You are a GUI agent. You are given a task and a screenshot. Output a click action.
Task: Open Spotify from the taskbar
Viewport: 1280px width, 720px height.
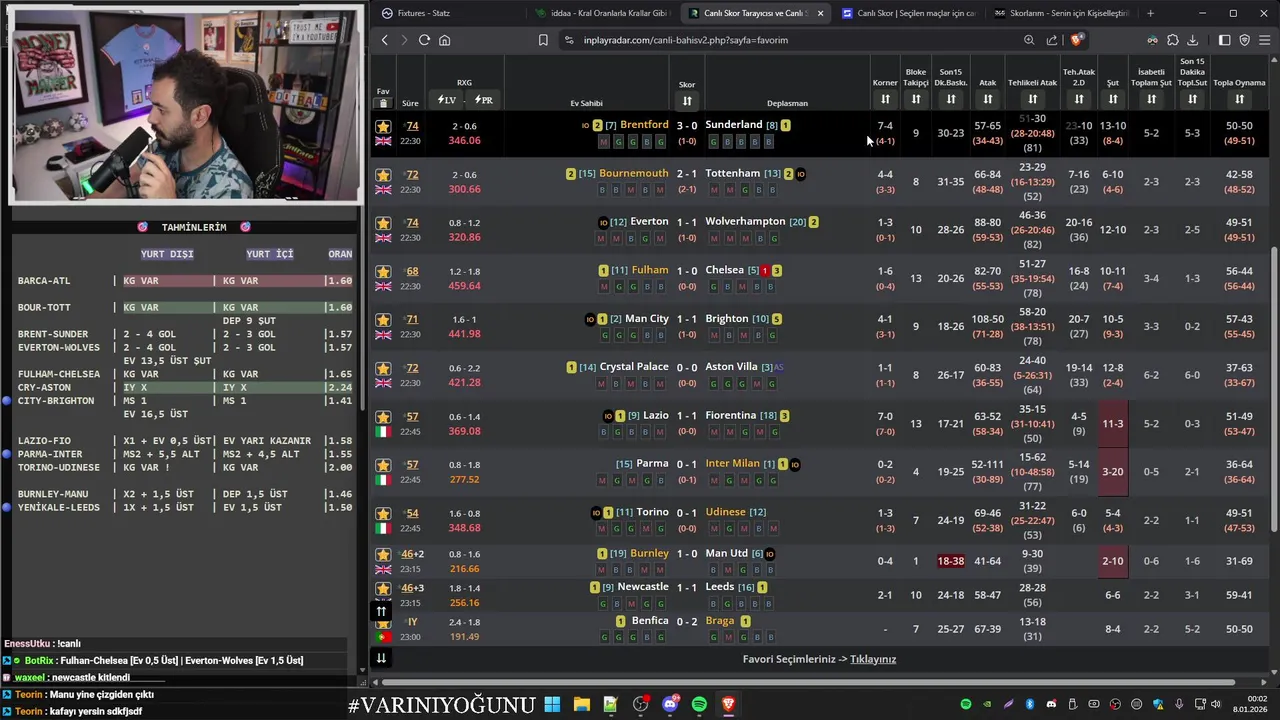pos(699,705)
